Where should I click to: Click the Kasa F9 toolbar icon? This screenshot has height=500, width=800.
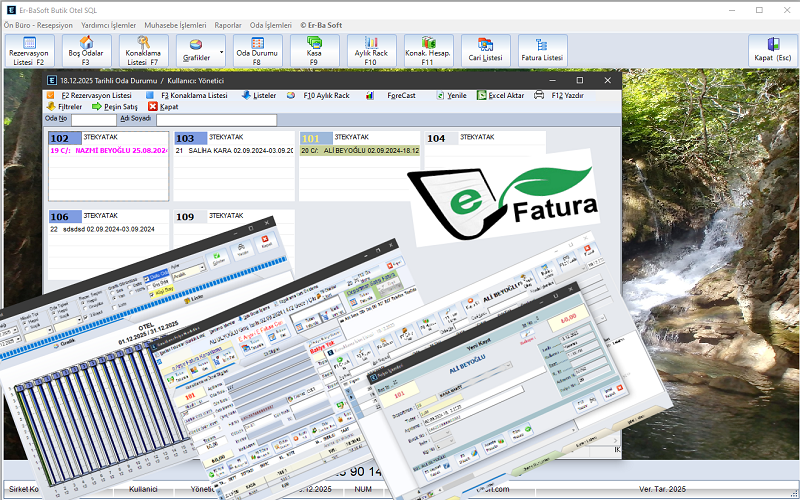pos(314,49)
